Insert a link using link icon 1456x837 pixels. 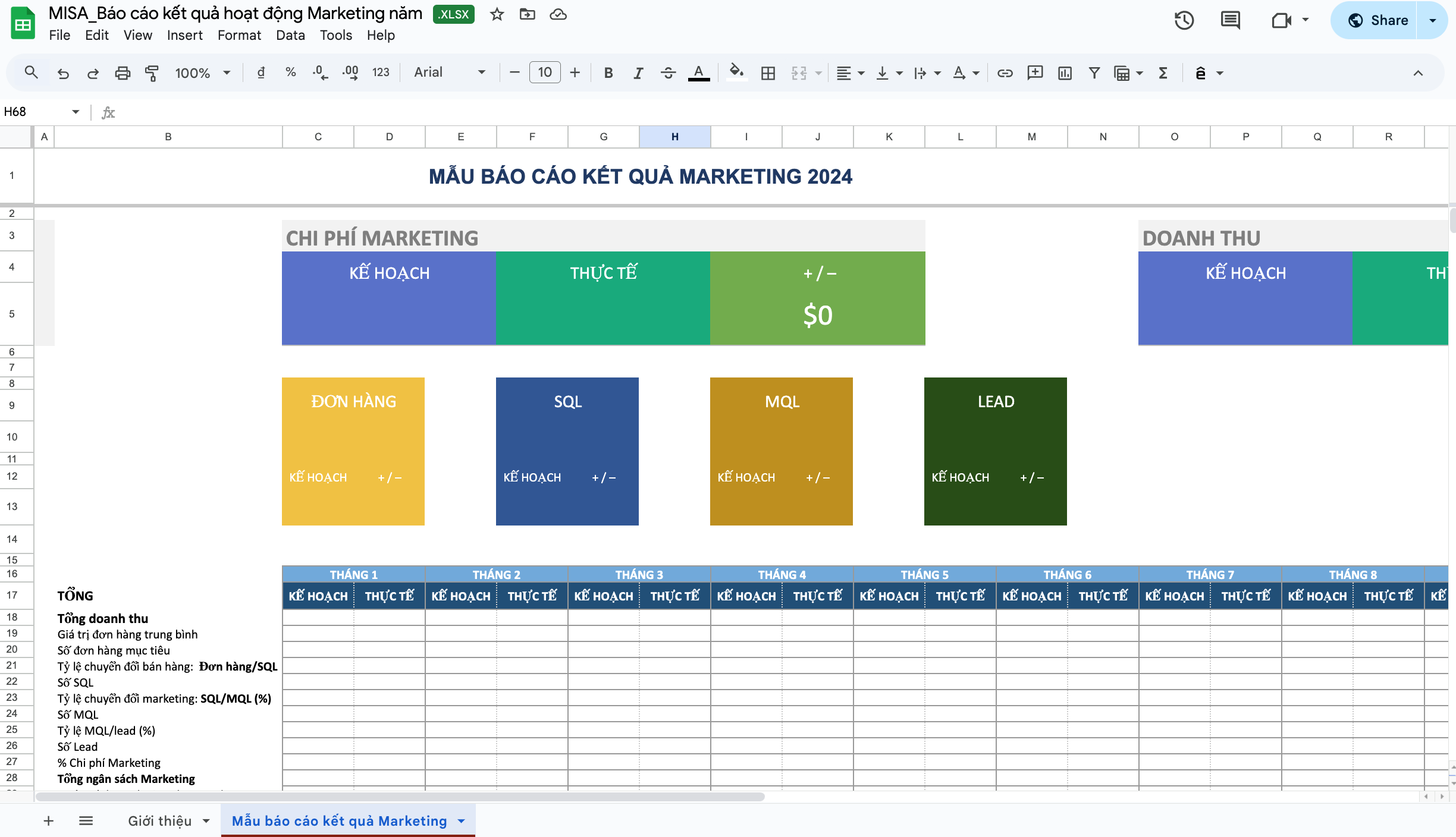pos(1005,73)
